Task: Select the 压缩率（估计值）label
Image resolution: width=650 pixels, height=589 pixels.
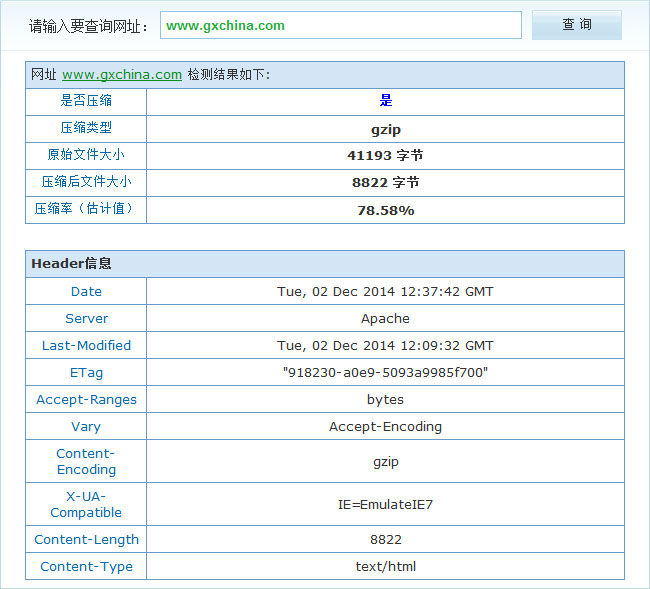Action: coord(86,208)
